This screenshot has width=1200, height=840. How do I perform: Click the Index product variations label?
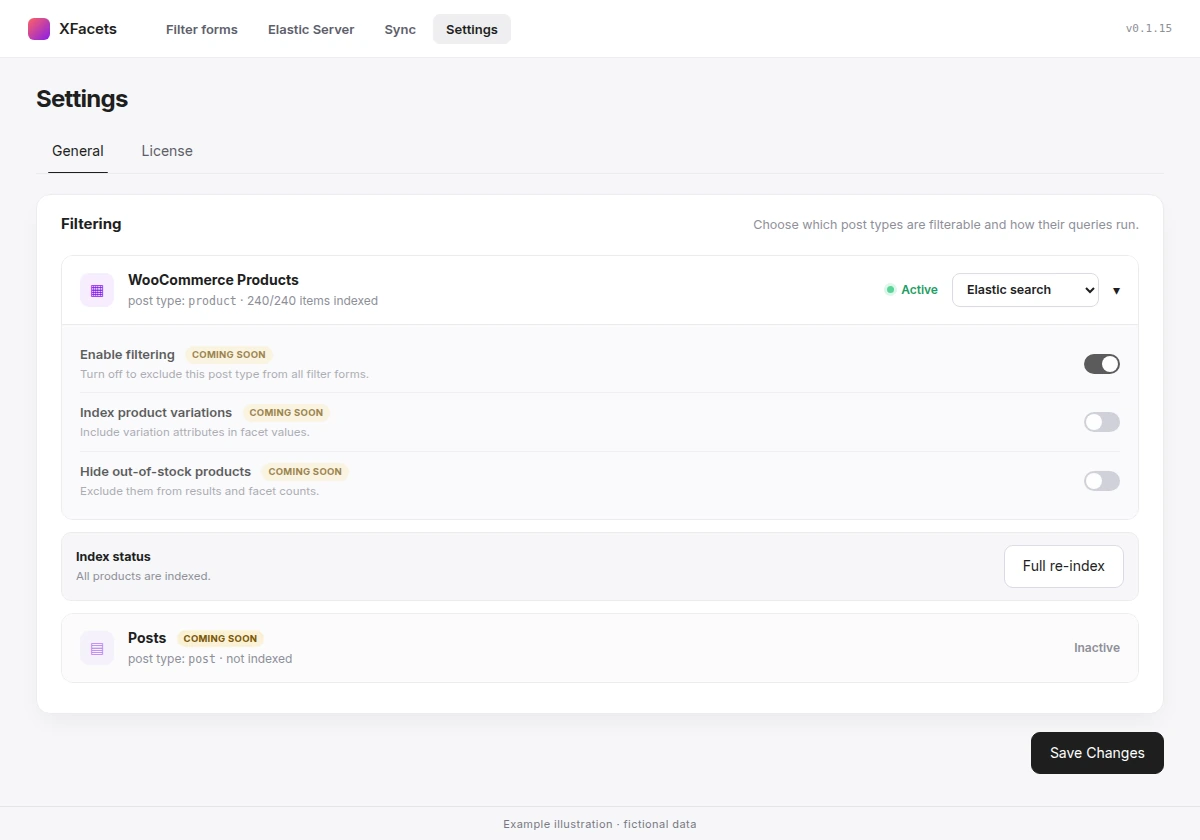[156, 413]
